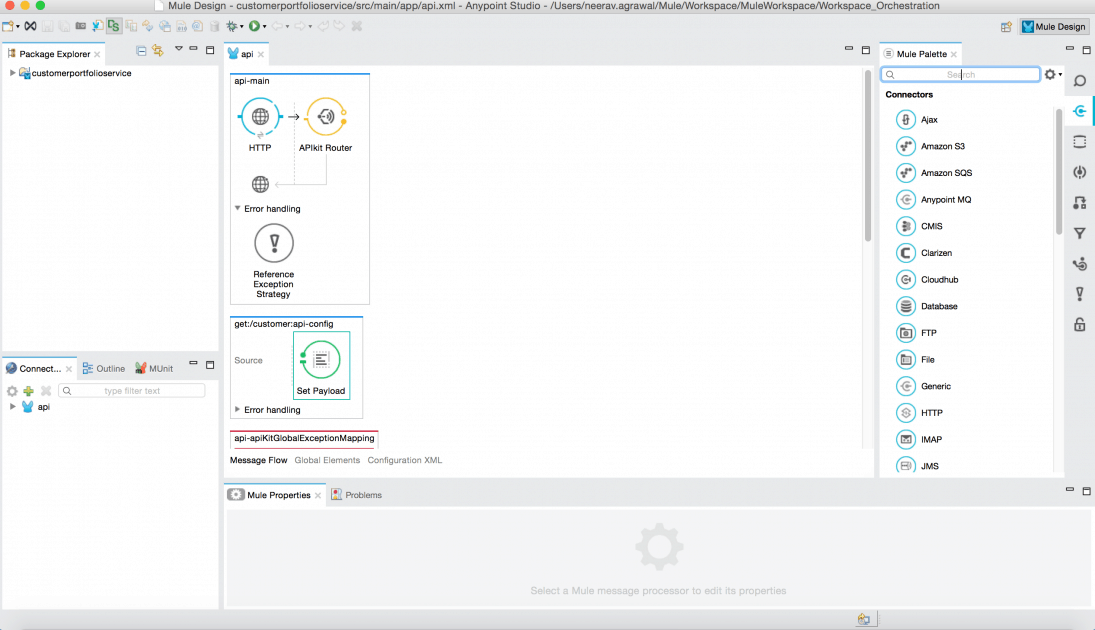1095x630 pixels.
Task: Expand the customerportfolioservice project in Package Explorer
Action: coord(12,72)
